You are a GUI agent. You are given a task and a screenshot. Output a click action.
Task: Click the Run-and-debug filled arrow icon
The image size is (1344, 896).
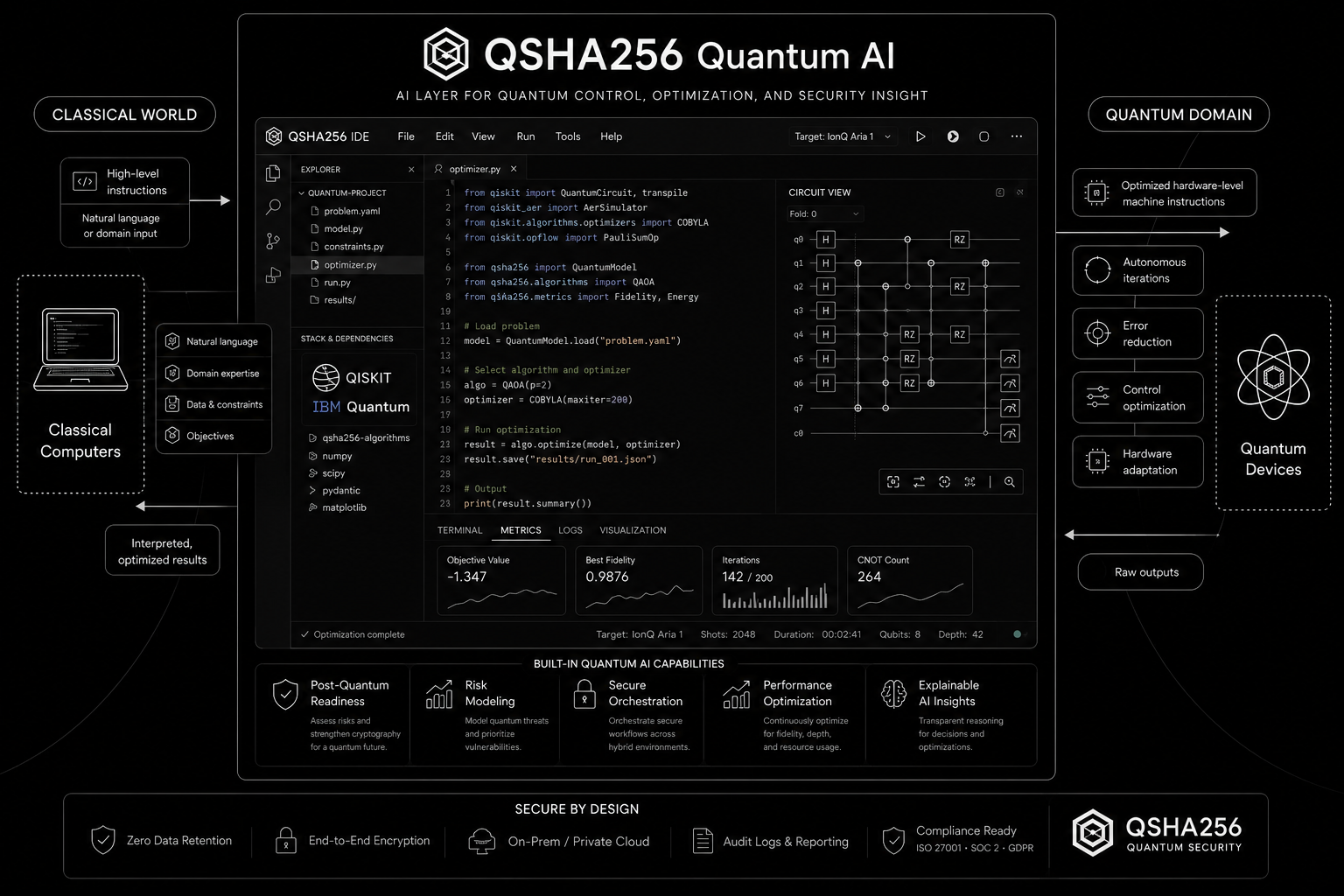tap(953, 136)
